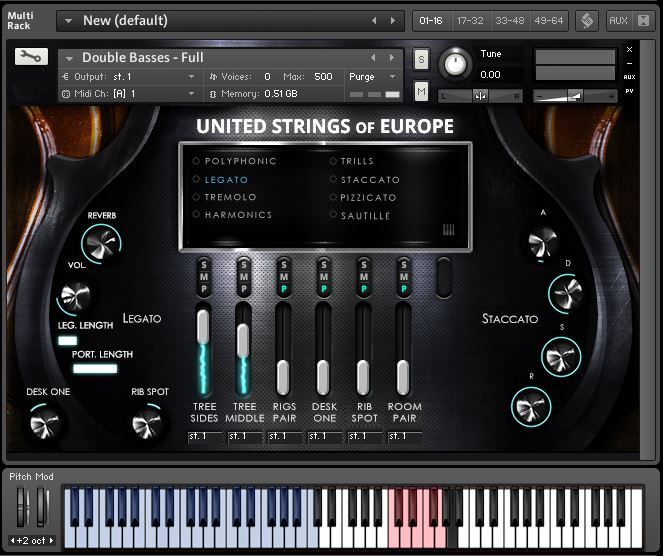663x556 pixels.
Task: Adjust the Tune knob
Action: click(x=455, y=64)
